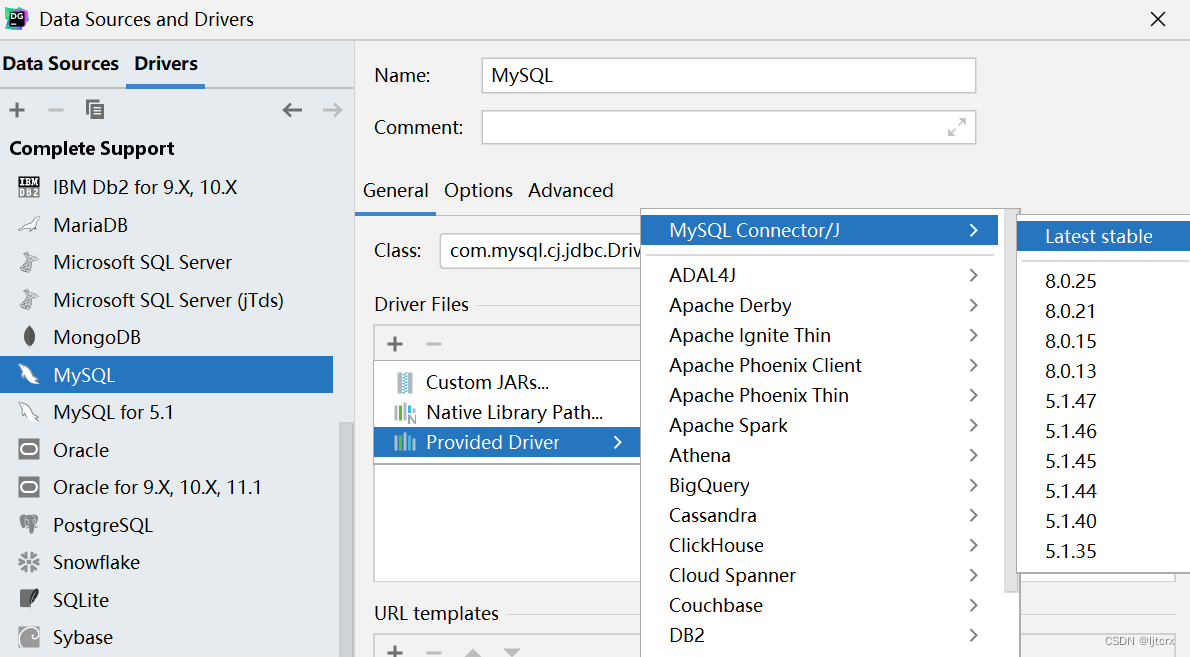Image resolution: width=1190 pixels, height=657 pixels.
Task: Open the General tab
Action: 395,190
